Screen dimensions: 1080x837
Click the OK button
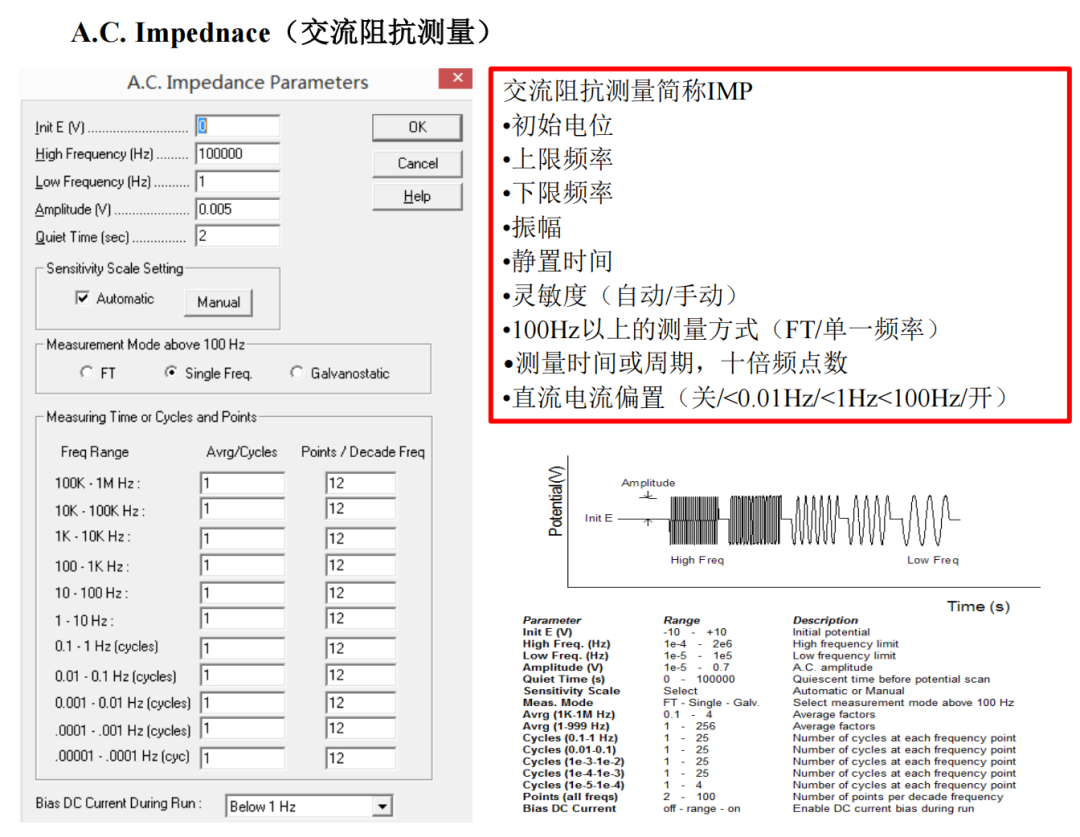417,127
